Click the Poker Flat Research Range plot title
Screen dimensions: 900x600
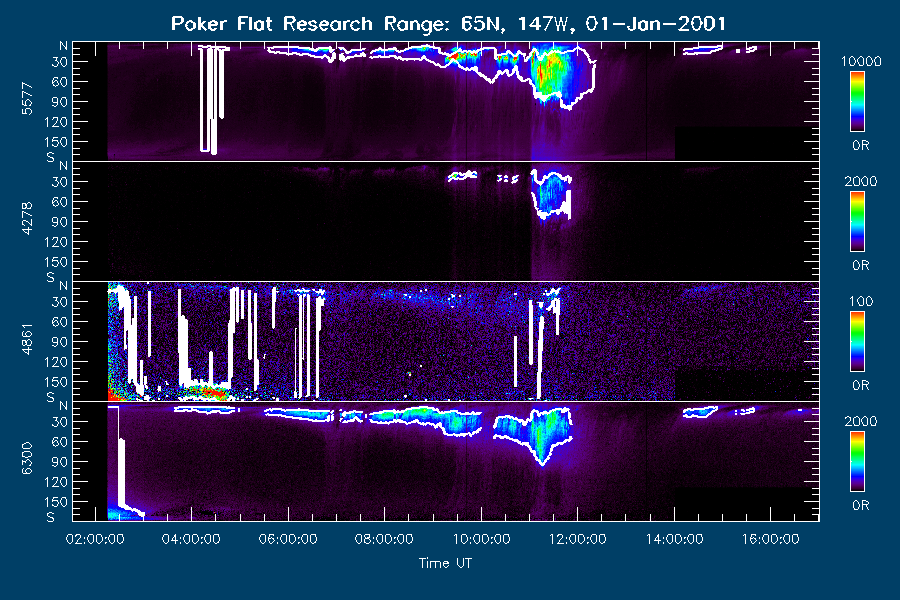pos(448,24)
